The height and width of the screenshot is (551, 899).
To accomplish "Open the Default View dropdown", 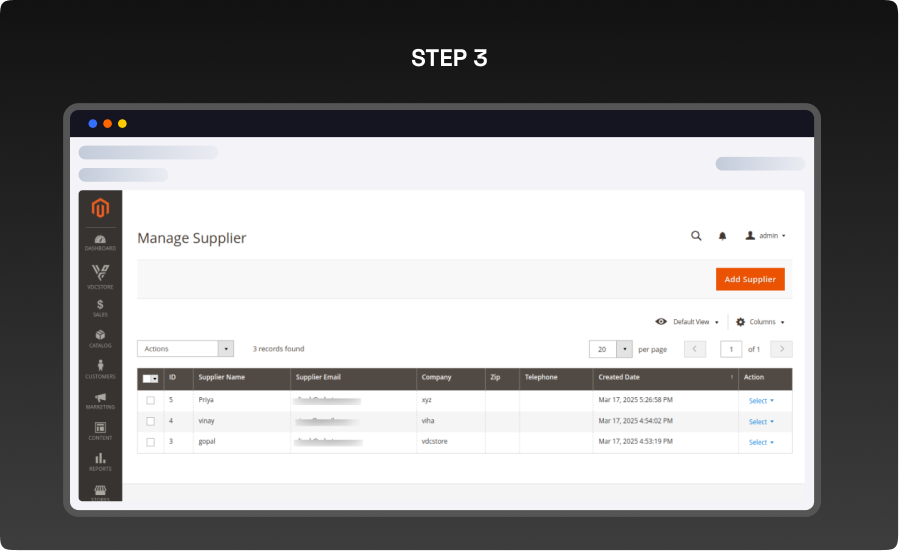I will [687, 322].
